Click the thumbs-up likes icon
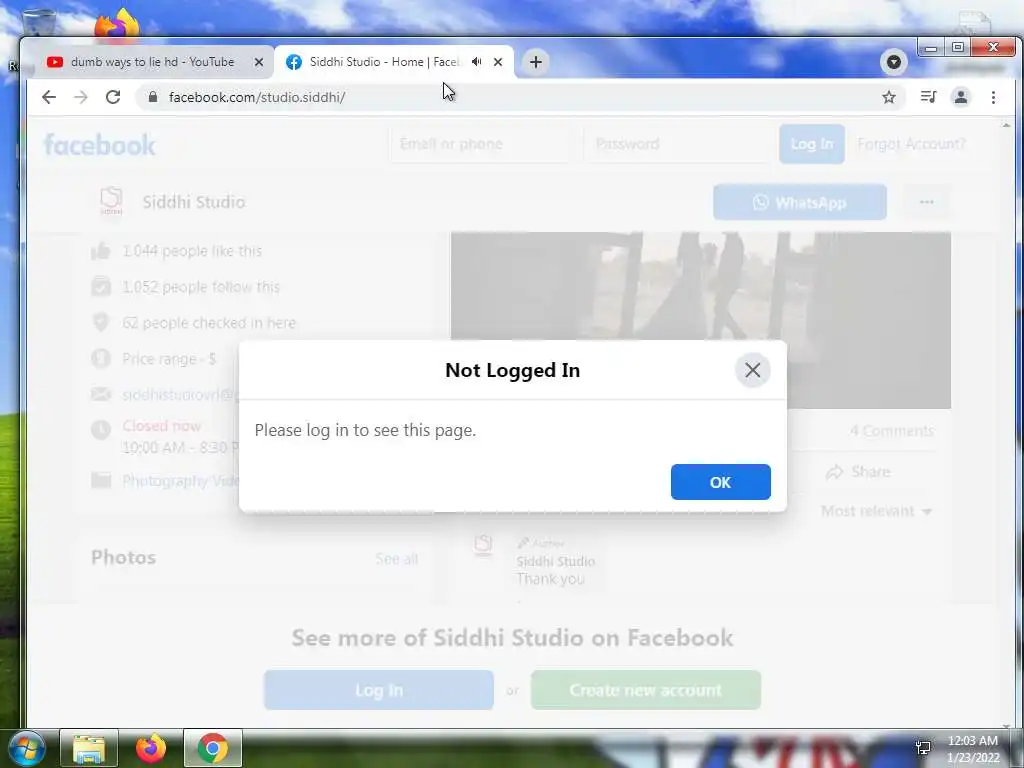1024x768 pixels. coord(101,251)
